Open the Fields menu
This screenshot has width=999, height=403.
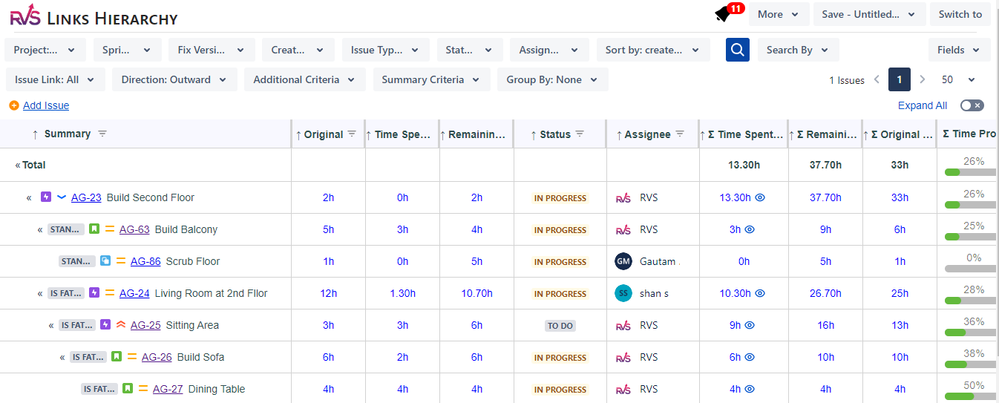coord(959,49)
